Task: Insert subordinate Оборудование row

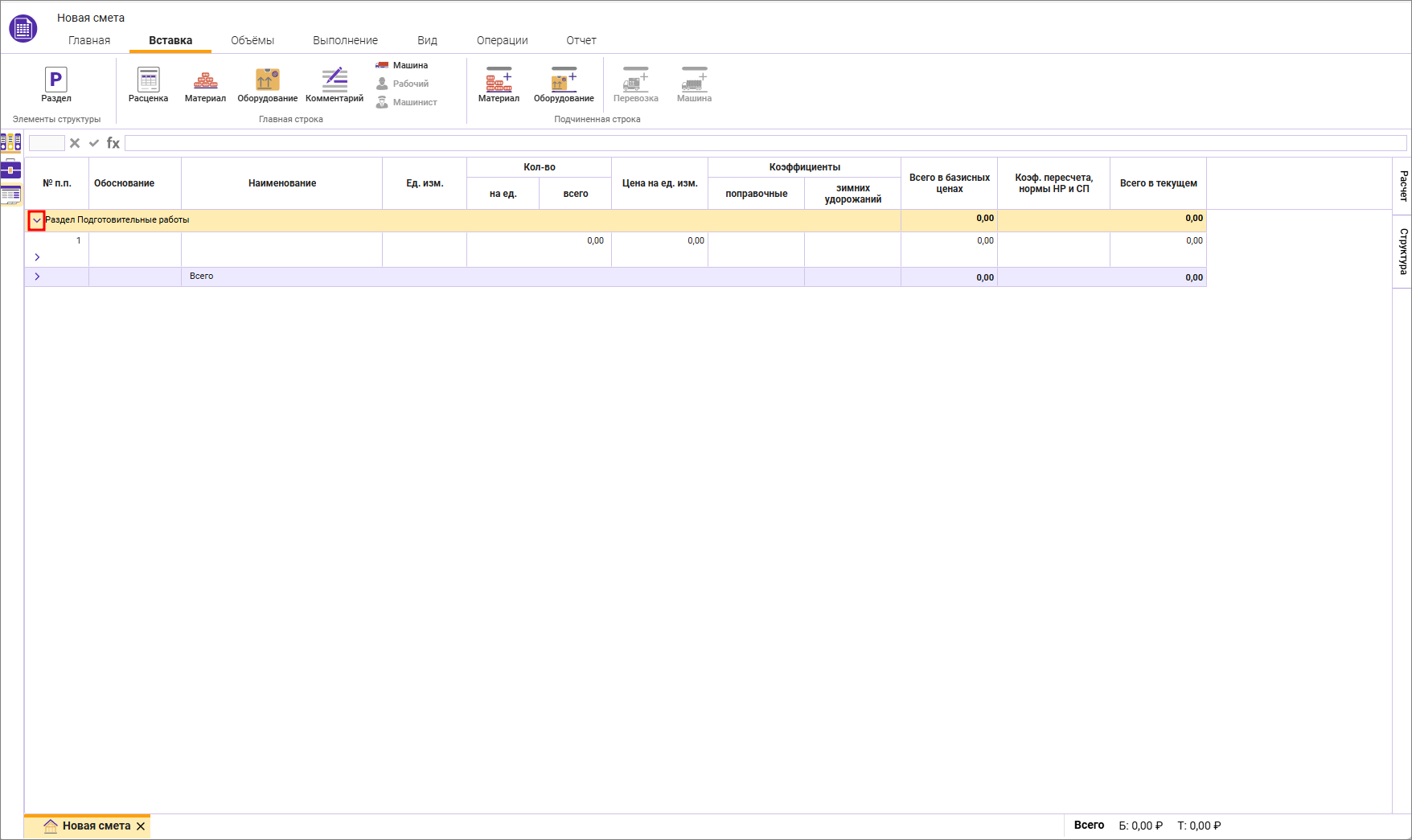Action: [x=564, y=84]
